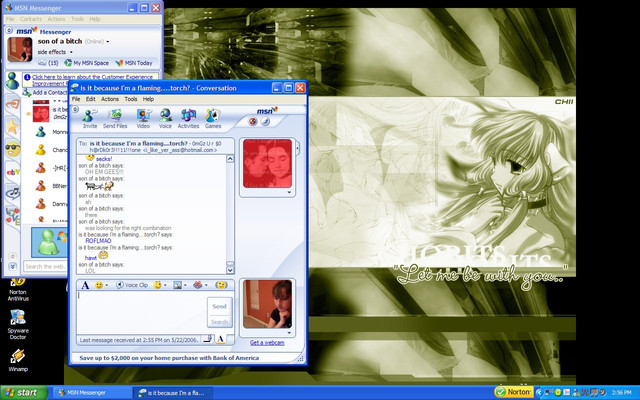Send a nudge
640x400 pixels.
(x=221, y=285)
